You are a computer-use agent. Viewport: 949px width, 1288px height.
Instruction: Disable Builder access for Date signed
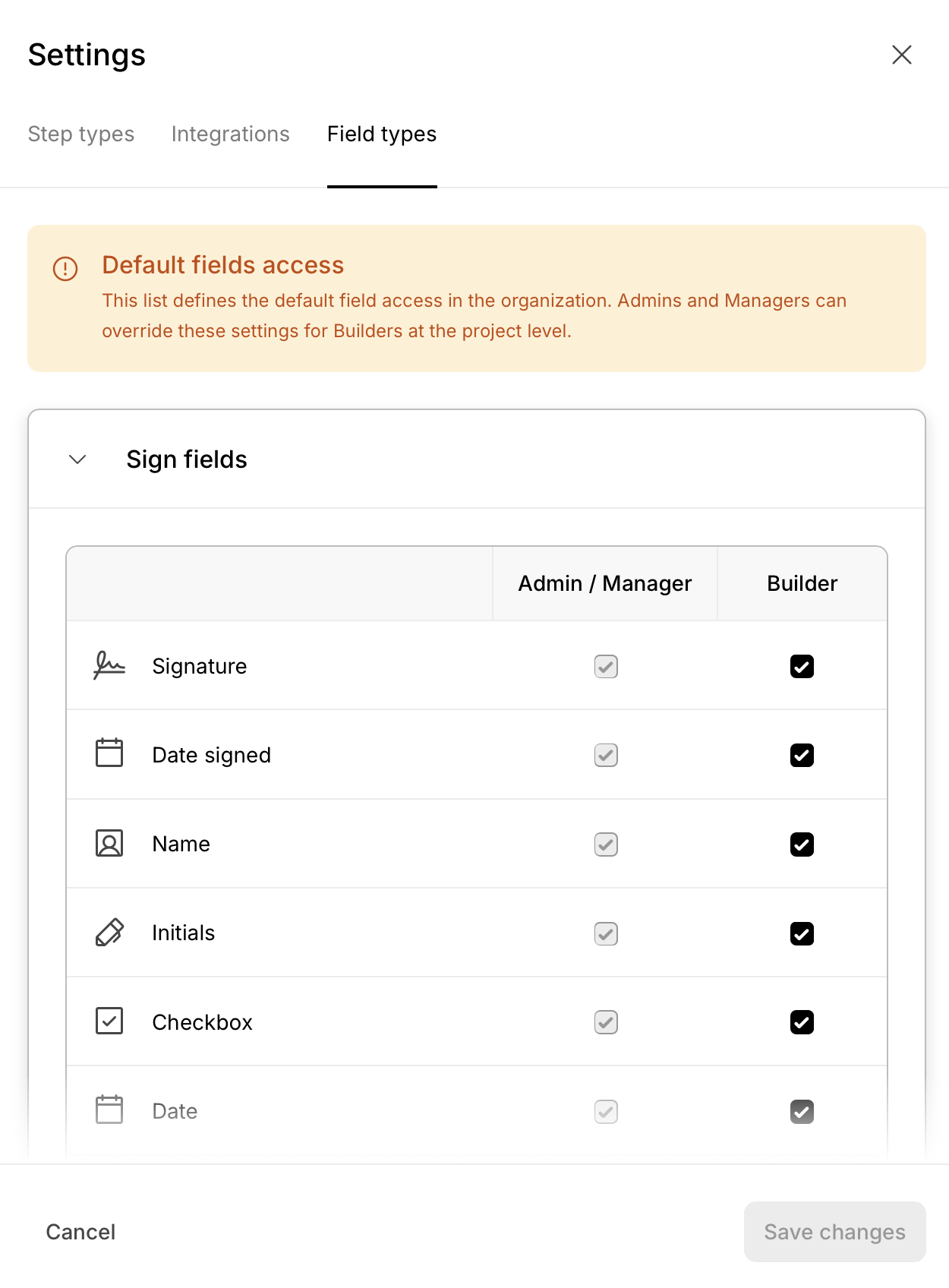click(802, 756)
